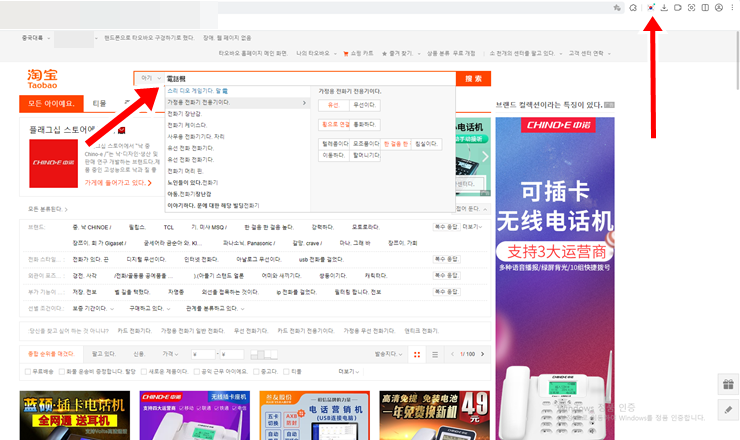The width and height of the screenshot is (740, 440).
Task: Open the browser downloads icon
Action: pos(664,8)
